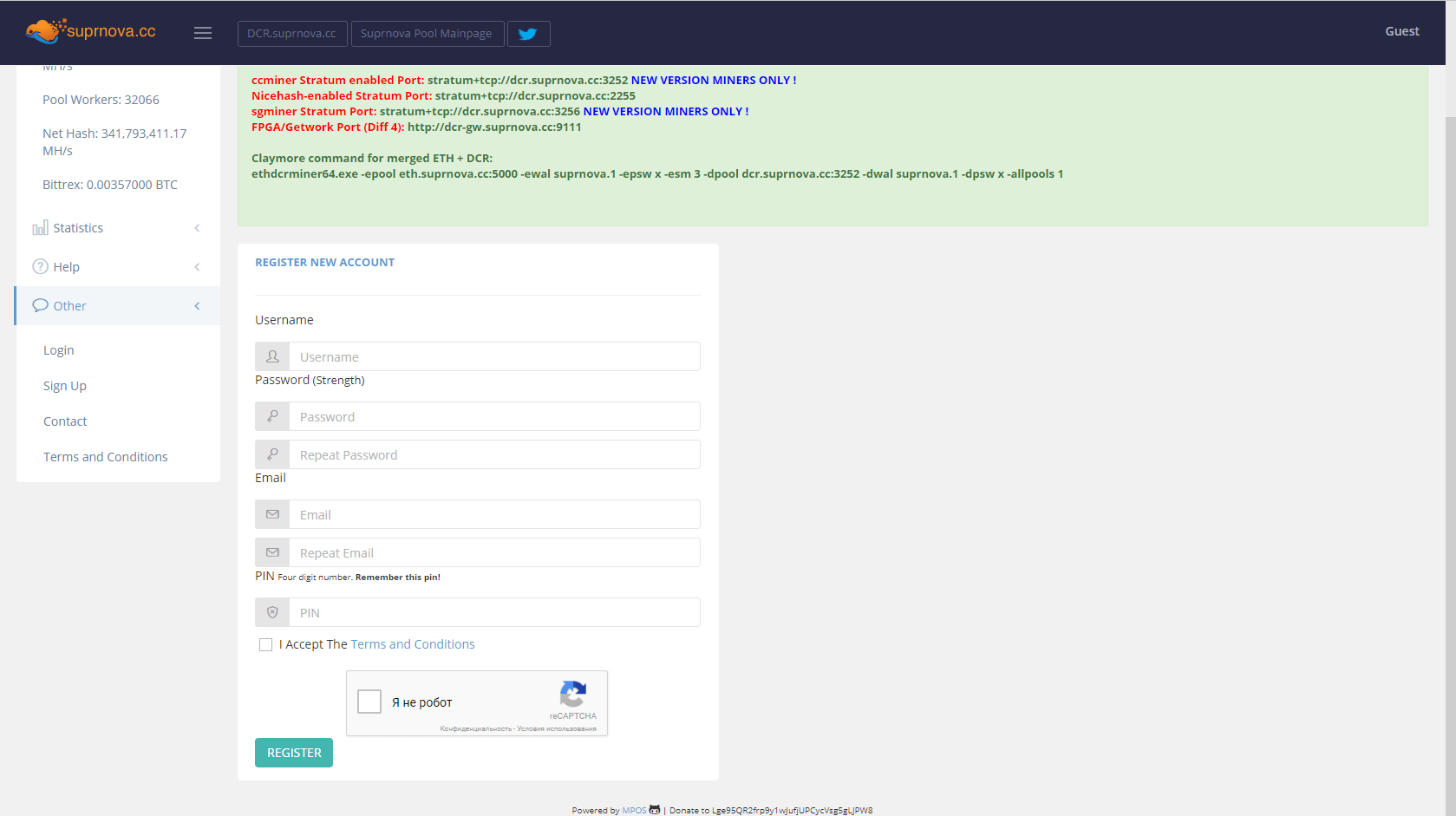Screen dimensions: 1456x816
Task: Check the Accept Terms and Conditions checkbox
Action: (265, 644)
